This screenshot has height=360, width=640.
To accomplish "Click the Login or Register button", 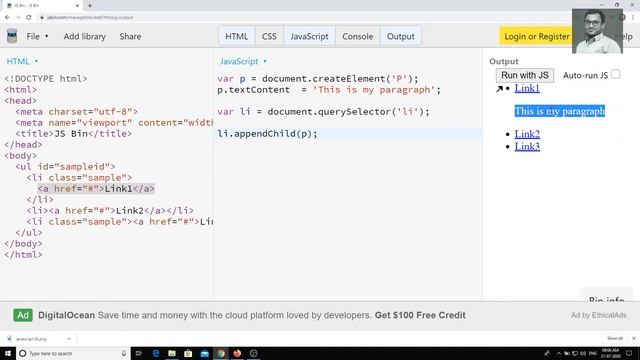I will click(x=536, y=36).
